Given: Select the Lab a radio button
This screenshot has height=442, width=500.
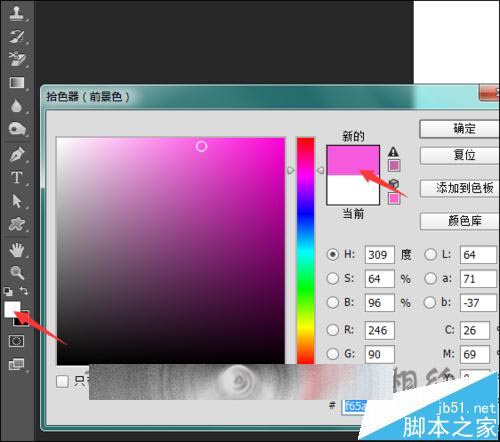Looking at the screenshot, I should 430,278.
